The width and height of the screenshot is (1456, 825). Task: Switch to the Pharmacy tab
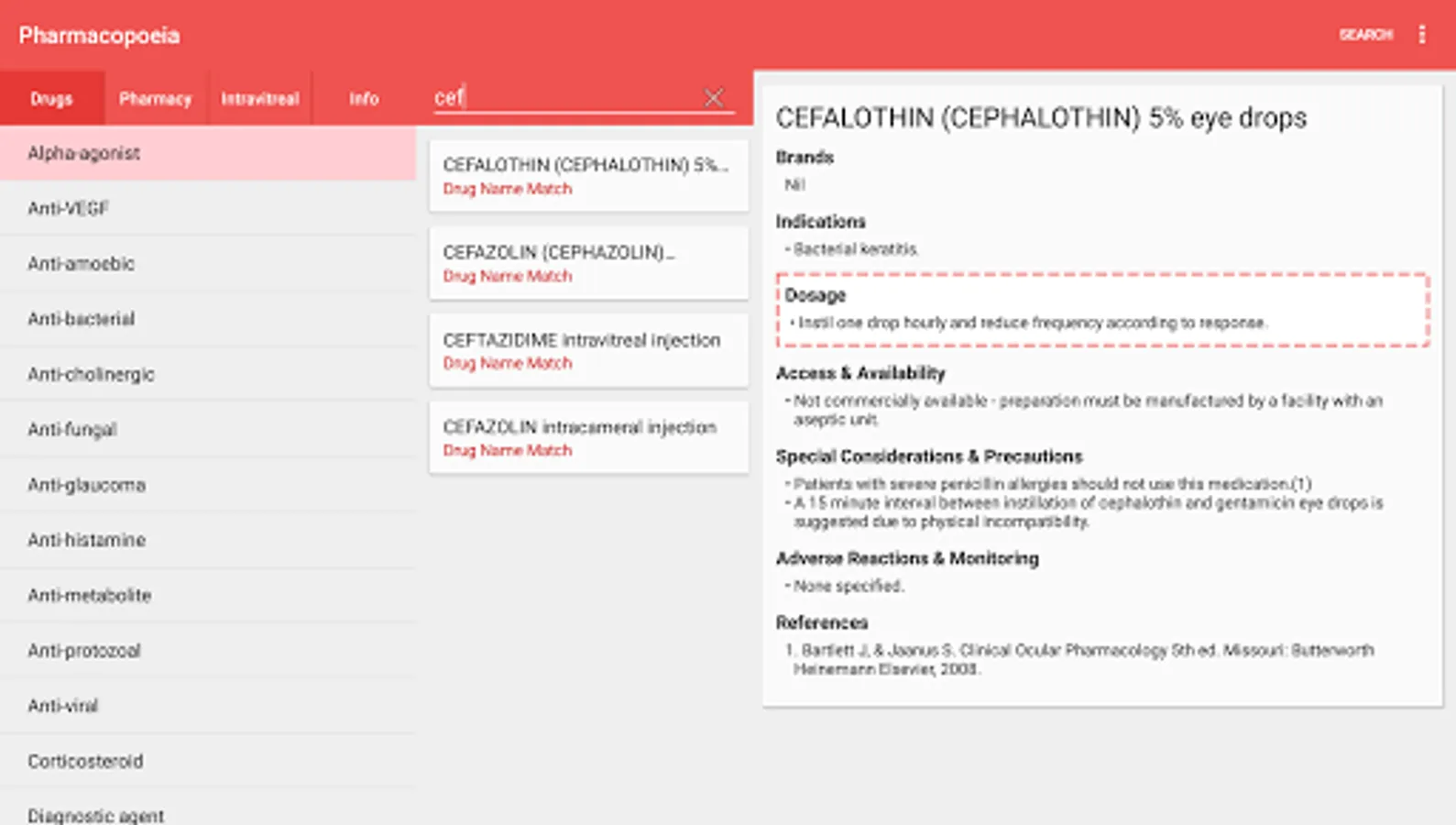(156, 98)
